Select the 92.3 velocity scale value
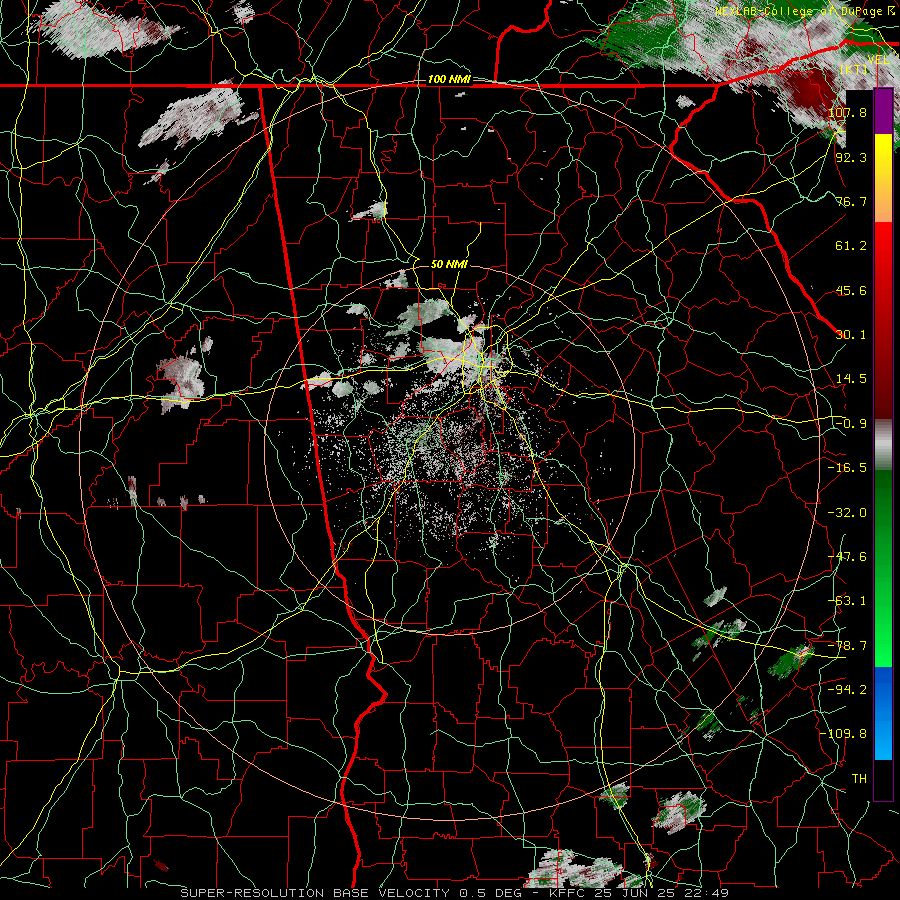Viewport: 900px width, 900px height. 851,157
